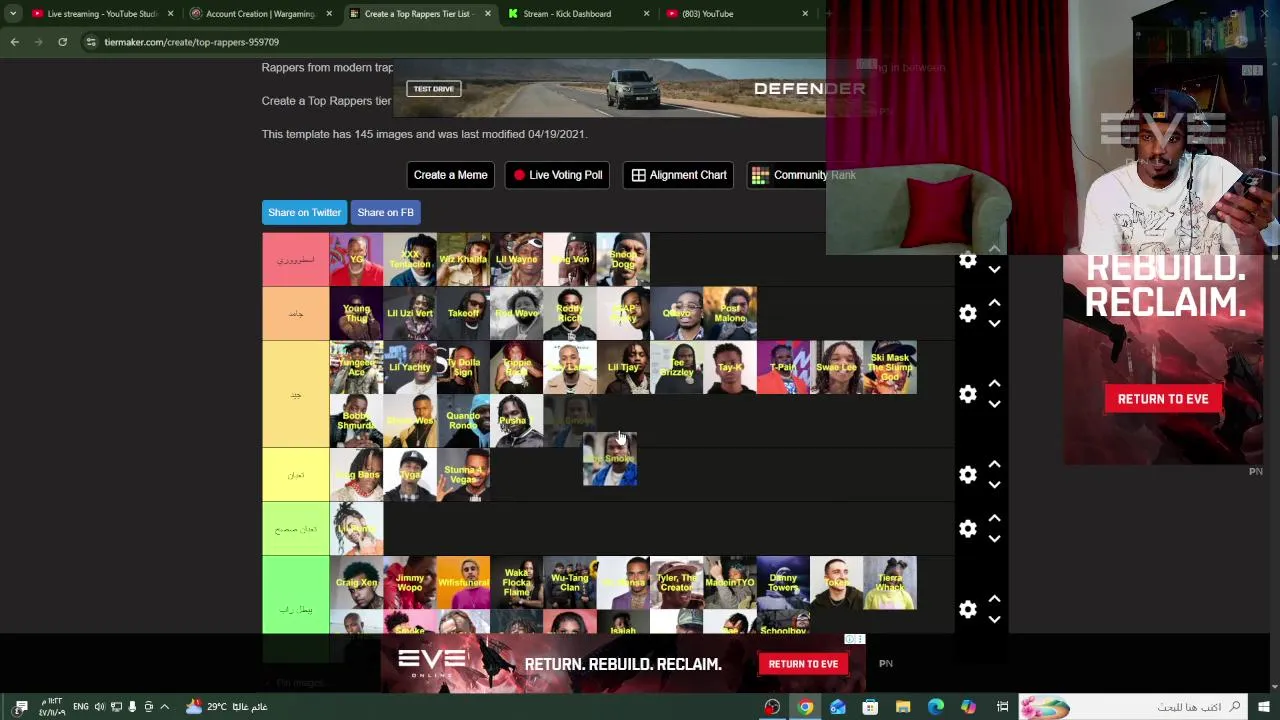Switch to Account Creation Wargaming tab
1280x720 pixels.
pos(260,14)
